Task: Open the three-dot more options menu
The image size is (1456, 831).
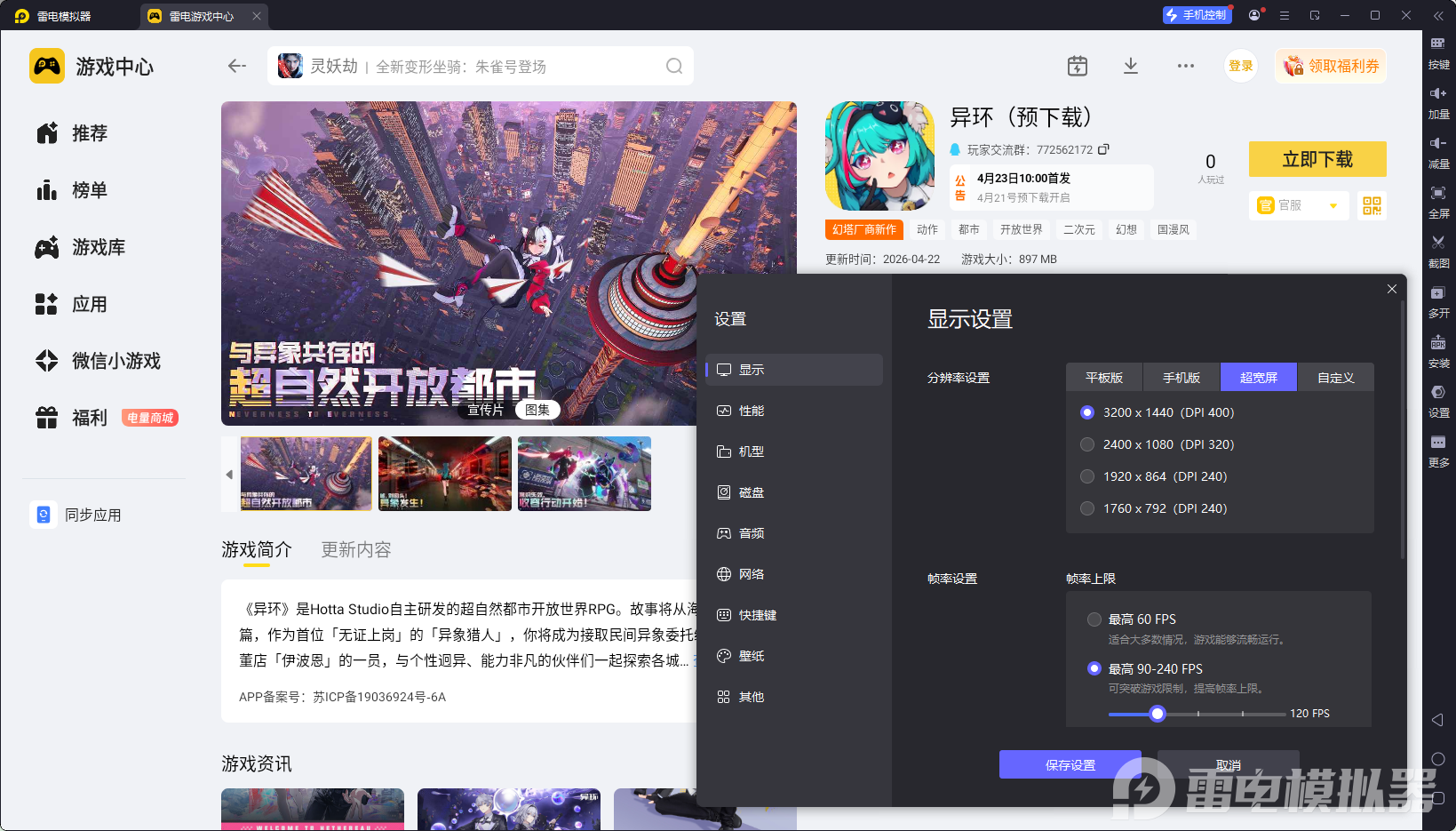Action: (1186, 66)
